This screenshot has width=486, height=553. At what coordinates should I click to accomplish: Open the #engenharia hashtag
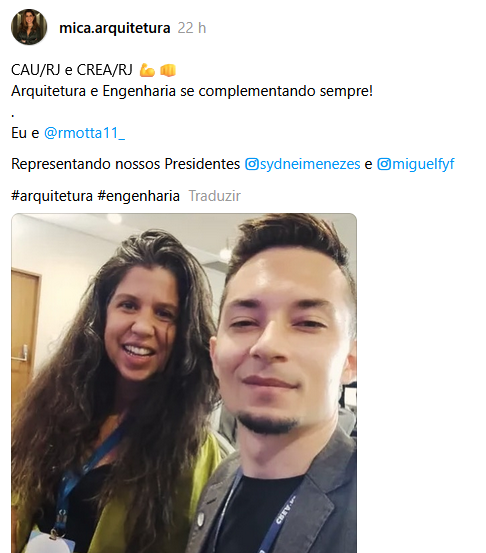pyautogui.click(x=139, y=196)
